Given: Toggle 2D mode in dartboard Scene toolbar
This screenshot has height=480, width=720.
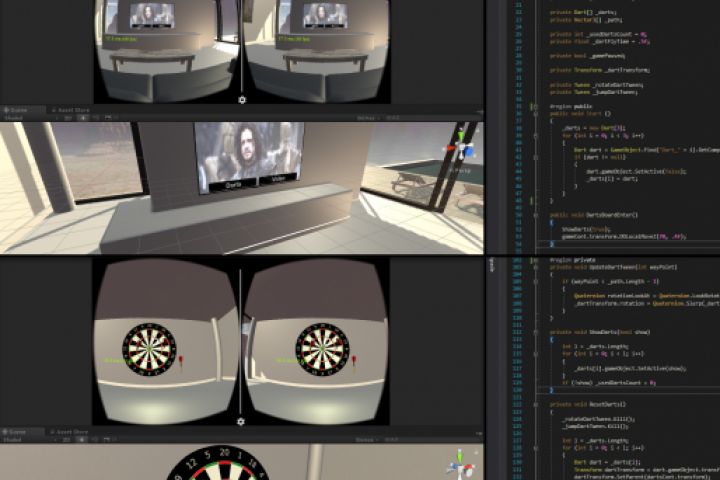Looking at the screenshot, I should click(x=67, y=440).
